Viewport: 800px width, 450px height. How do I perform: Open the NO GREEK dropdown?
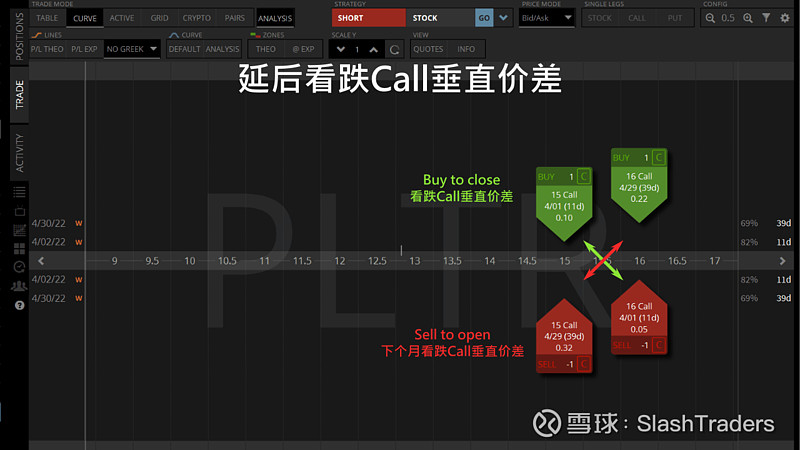point(132,49)
